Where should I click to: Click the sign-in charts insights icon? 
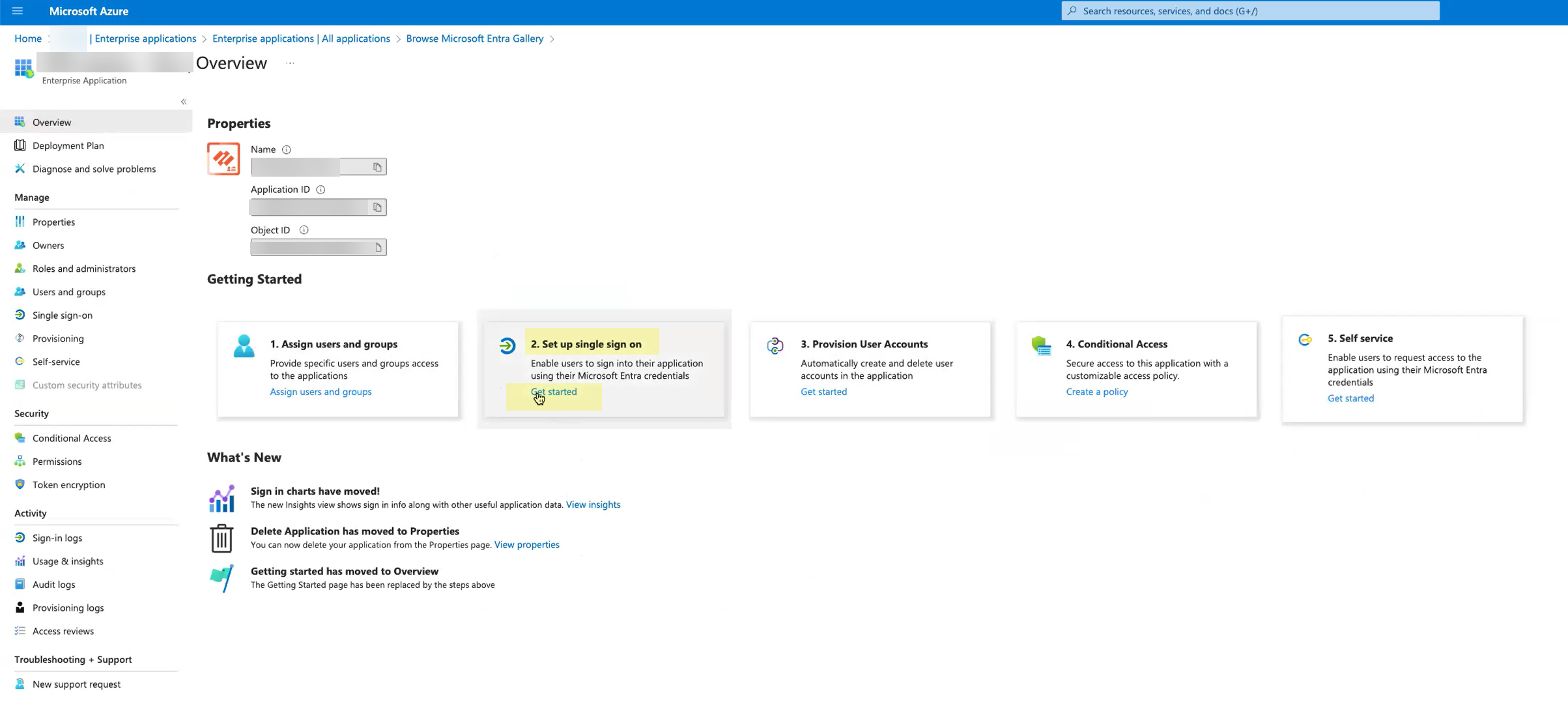221,499
